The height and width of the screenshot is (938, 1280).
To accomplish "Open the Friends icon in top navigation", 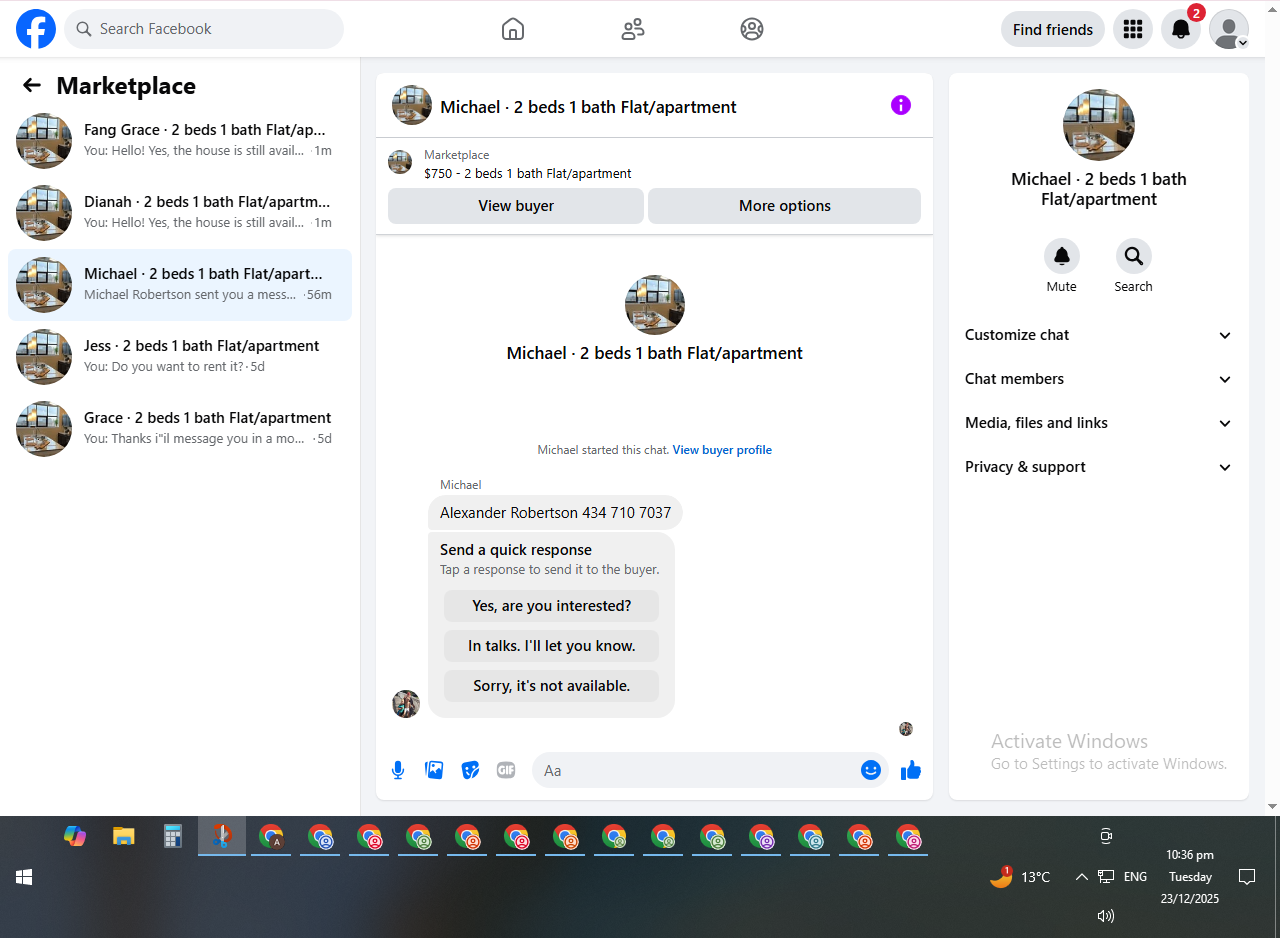I will (632, 29).
